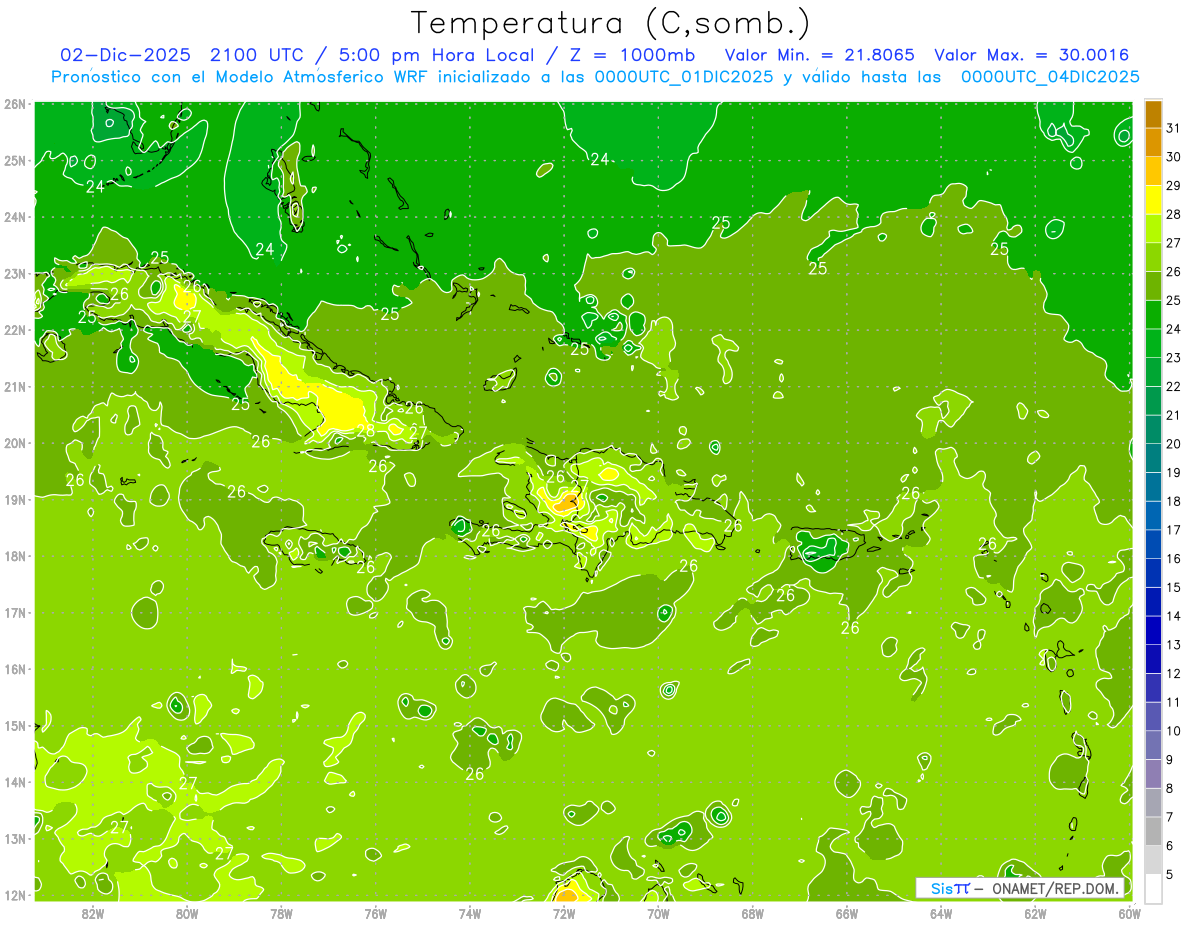Click the '22N' latitude axis label
Viewport: 1200px width, 927px height.
coord(14,330)
